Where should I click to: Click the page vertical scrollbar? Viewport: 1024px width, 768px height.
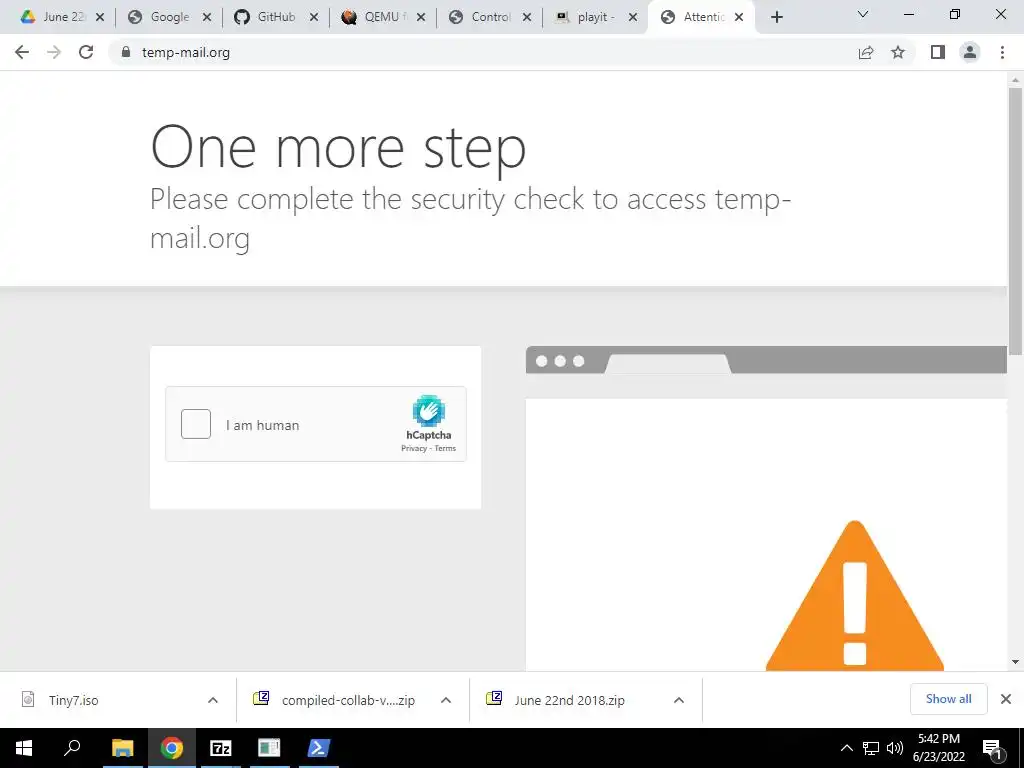1015,222
